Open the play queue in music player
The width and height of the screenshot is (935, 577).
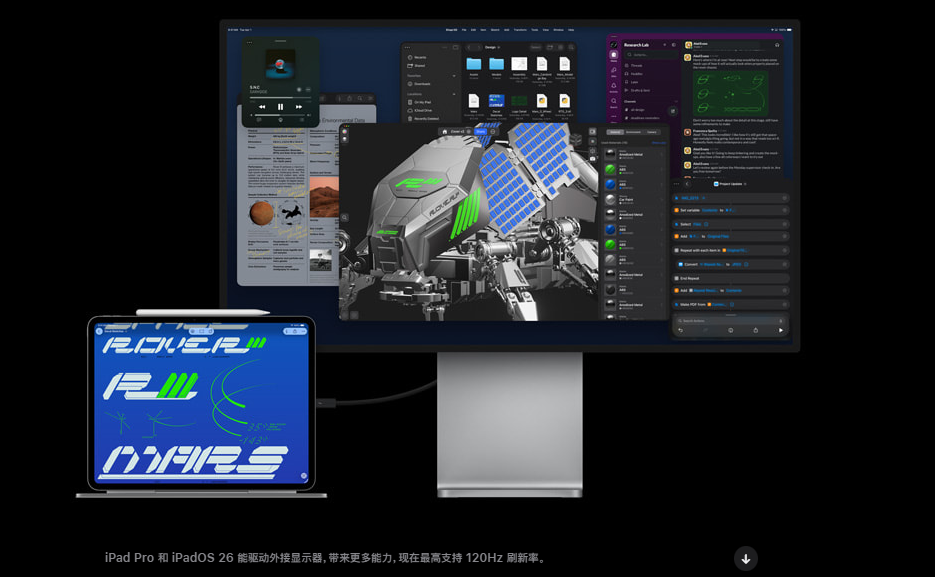[x=302, y=120]
